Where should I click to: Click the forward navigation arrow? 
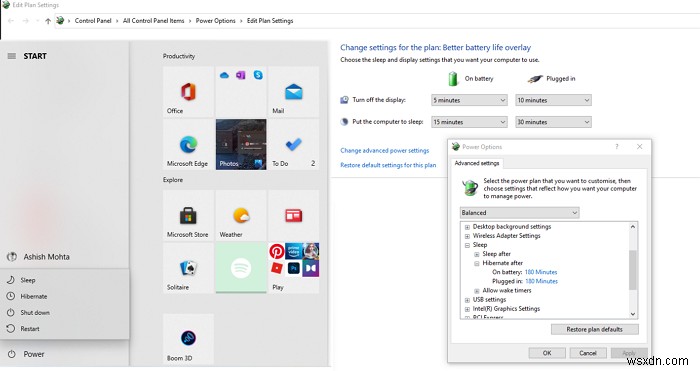coord(25,21)
